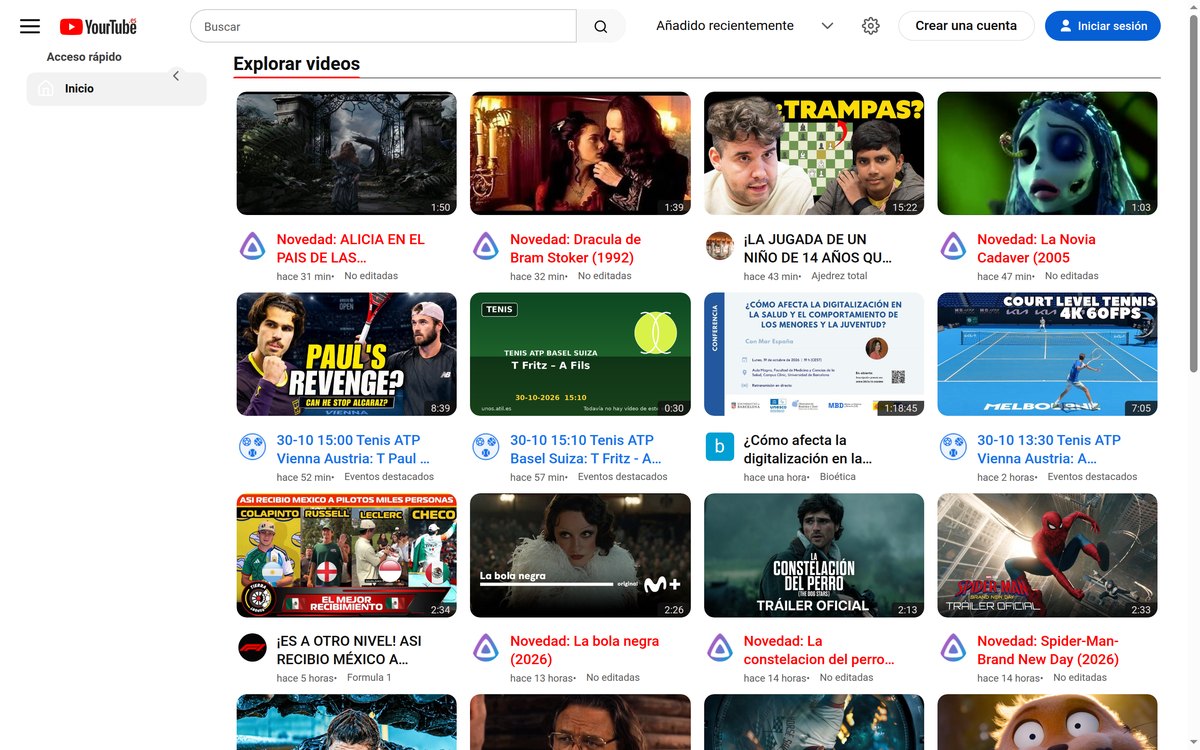Open the La bola negra thumbnail
Screen dimensions: 1200x750
[x=580, y=555]
